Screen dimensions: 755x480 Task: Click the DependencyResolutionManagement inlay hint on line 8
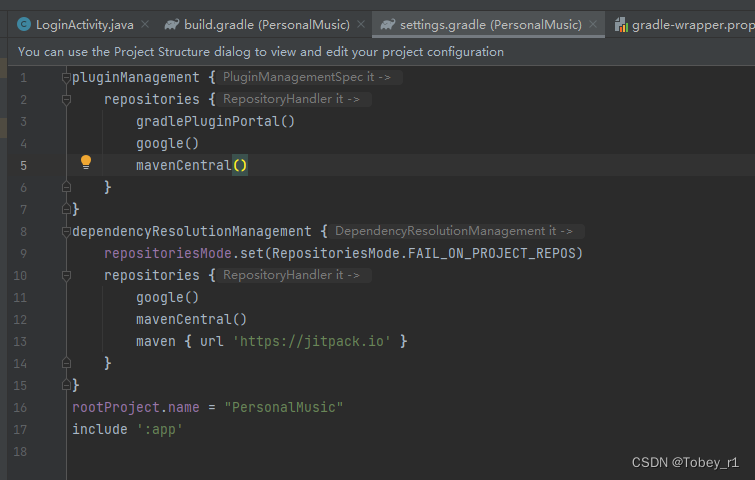tap(456, 231)
